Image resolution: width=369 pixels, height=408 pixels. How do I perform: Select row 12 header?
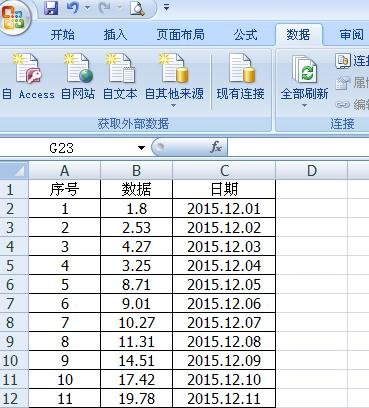point(14,398)
